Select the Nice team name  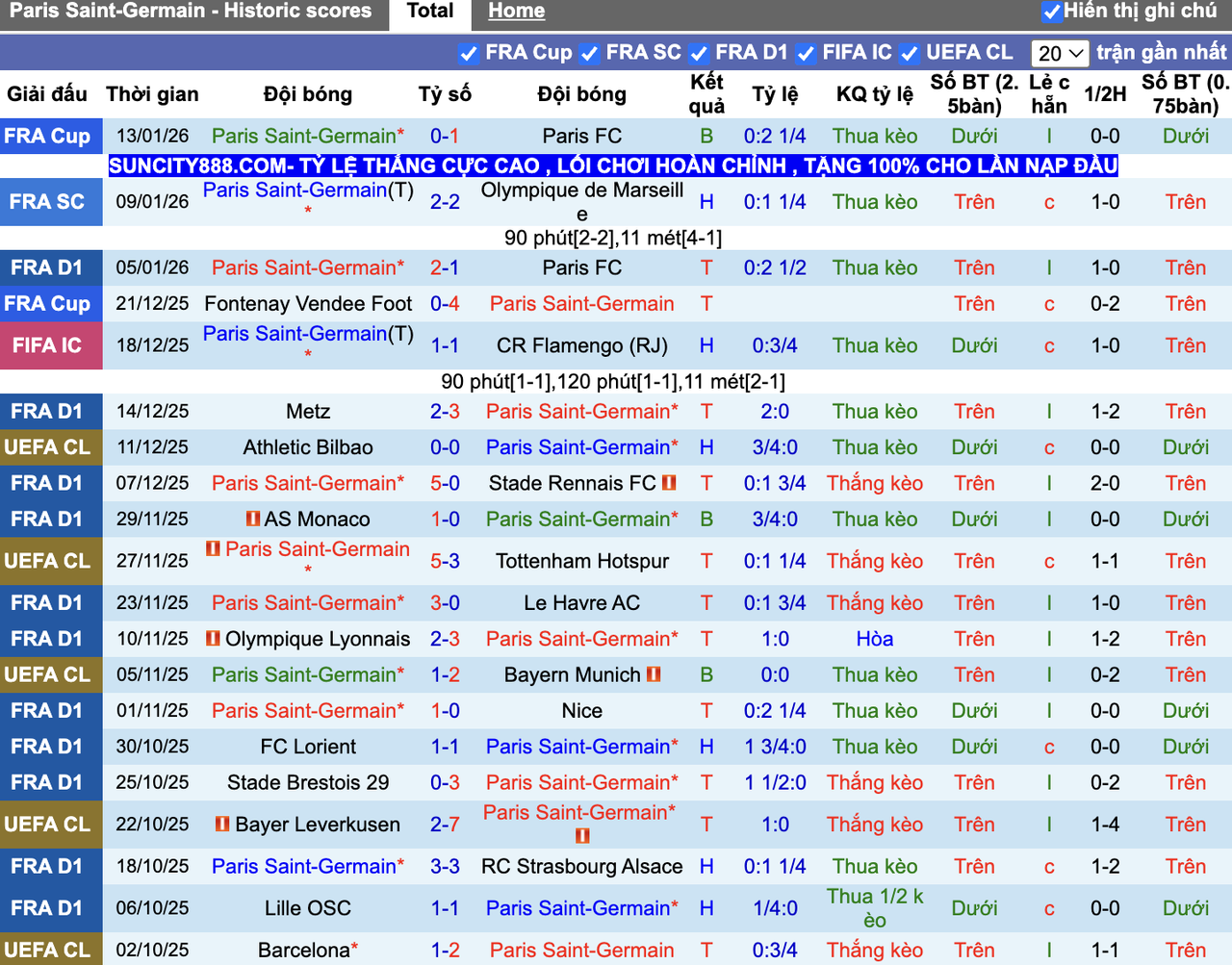(582, 711)
